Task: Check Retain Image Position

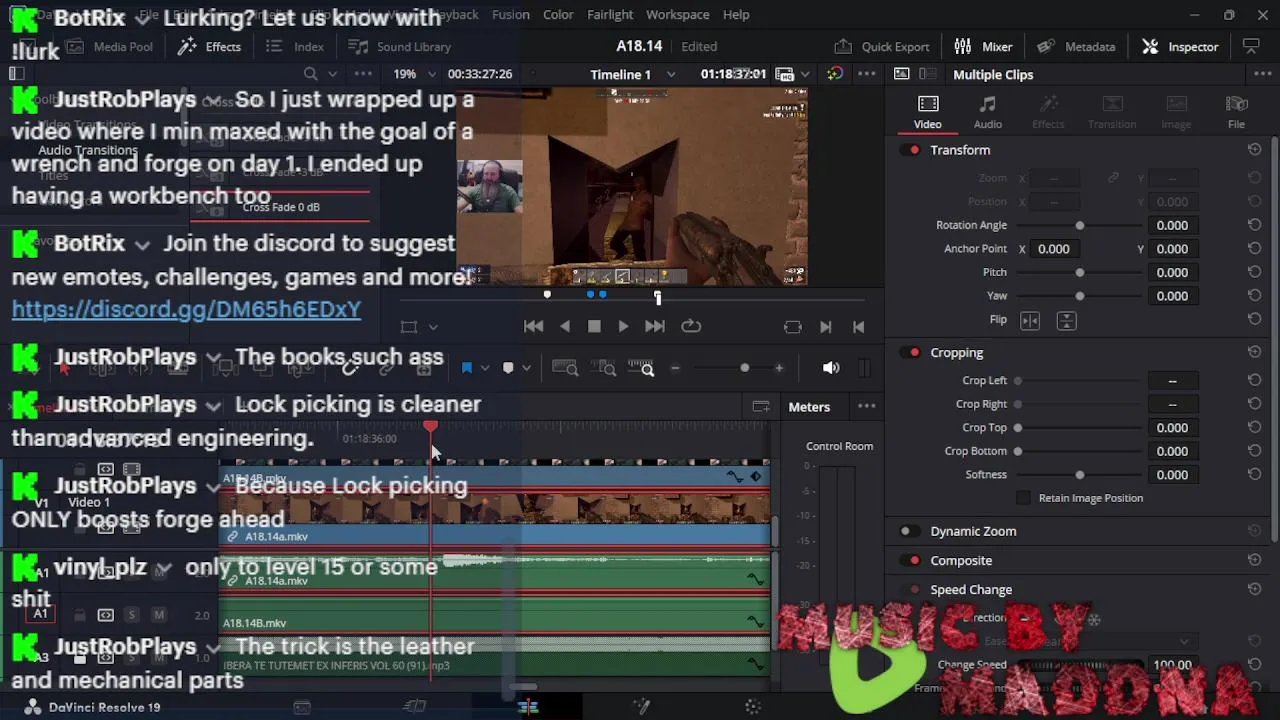Action: 1023,498
